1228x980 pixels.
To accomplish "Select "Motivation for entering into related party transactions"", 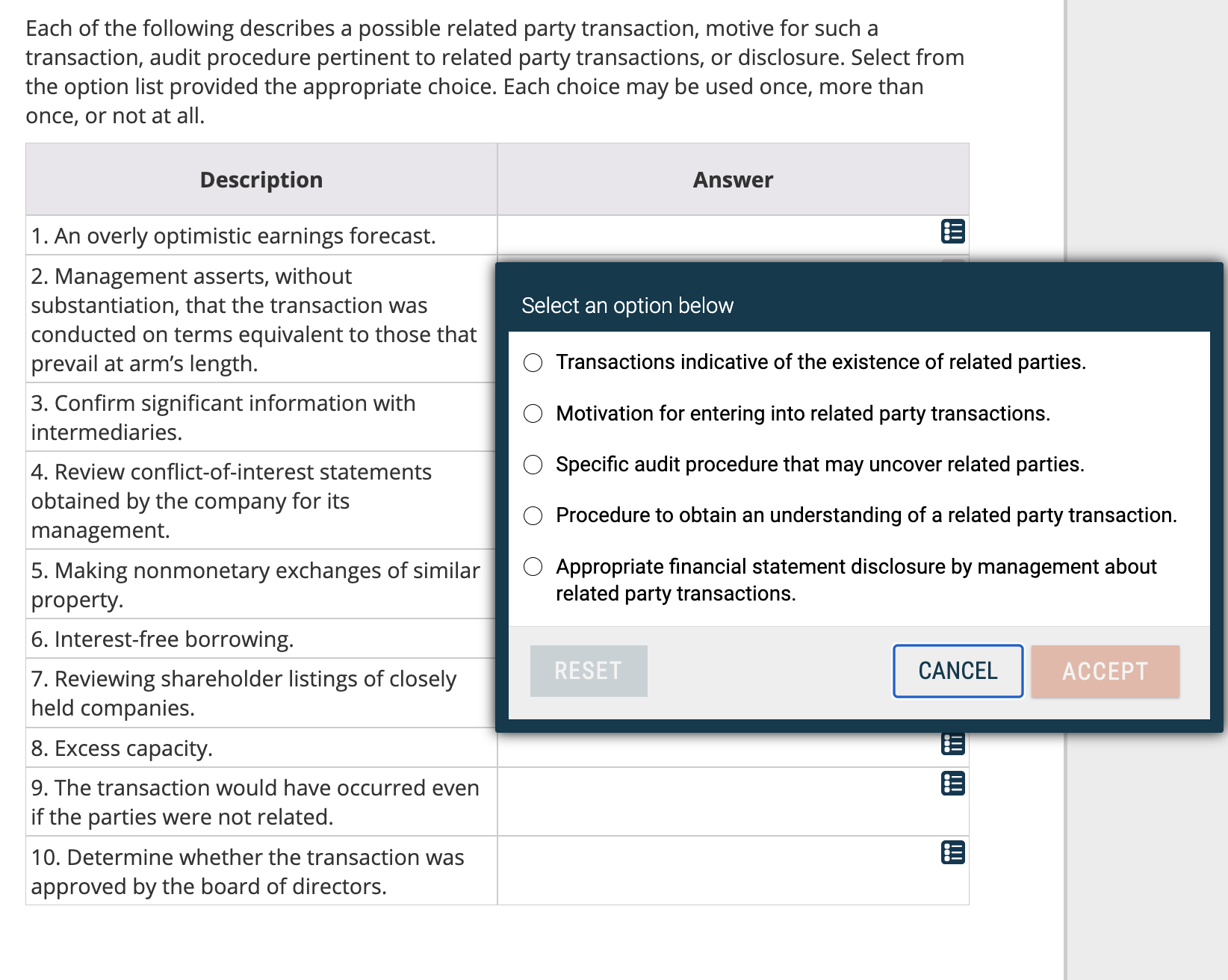I will click(x=533, y=414).
